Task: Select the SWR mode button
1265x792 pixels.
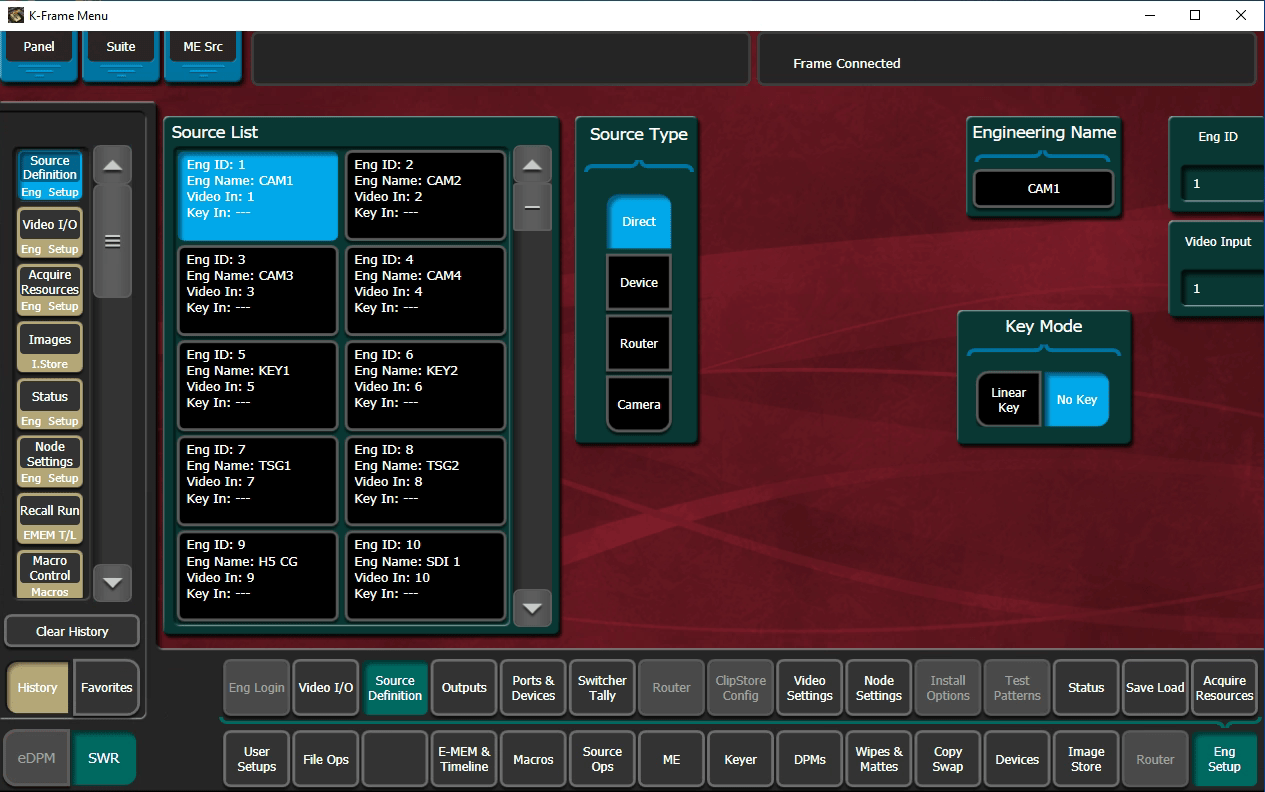Action: 104,758
